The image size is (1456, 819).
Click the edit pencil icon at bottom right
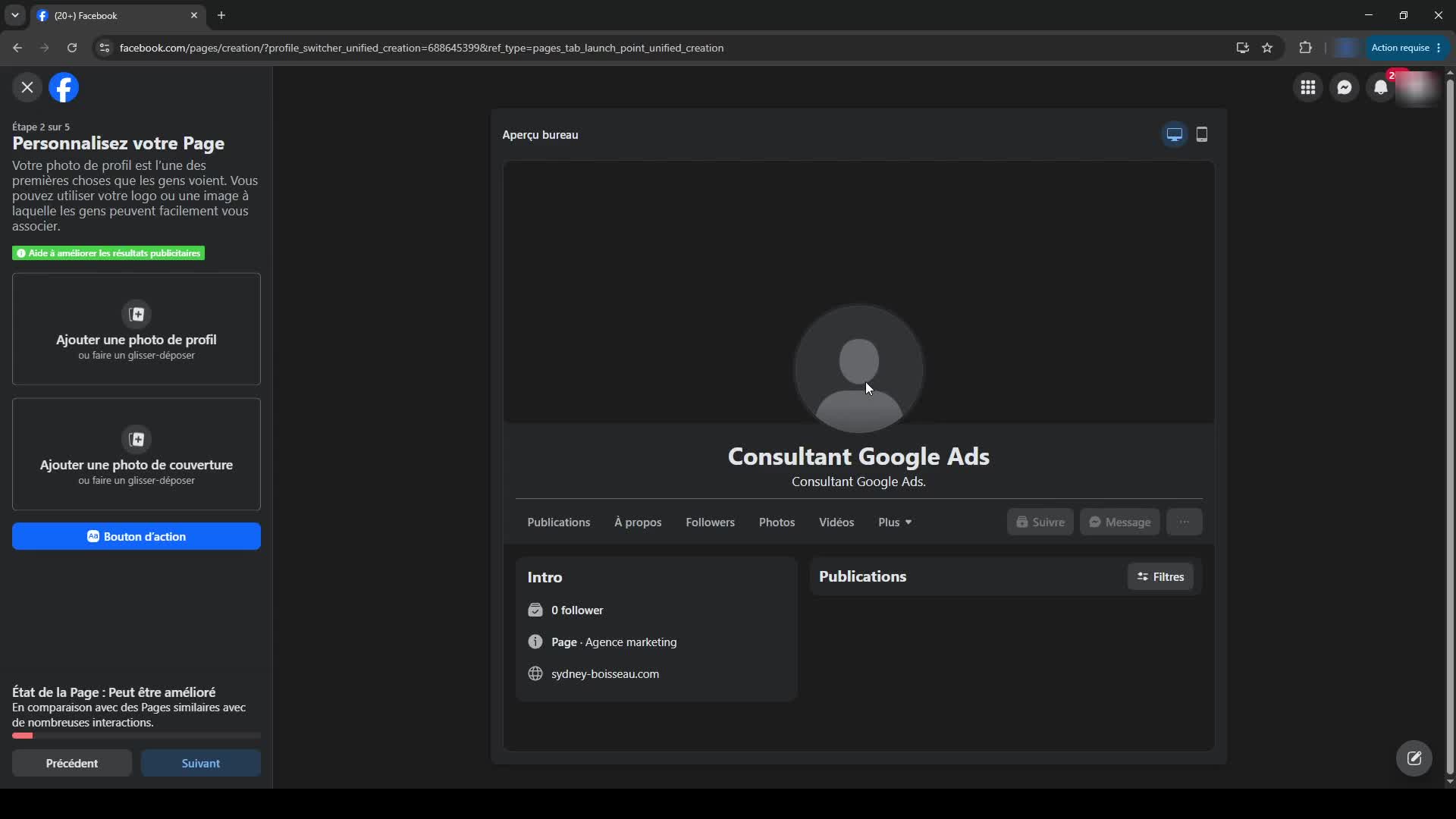pyautogui.click(x=1414, y=758)
